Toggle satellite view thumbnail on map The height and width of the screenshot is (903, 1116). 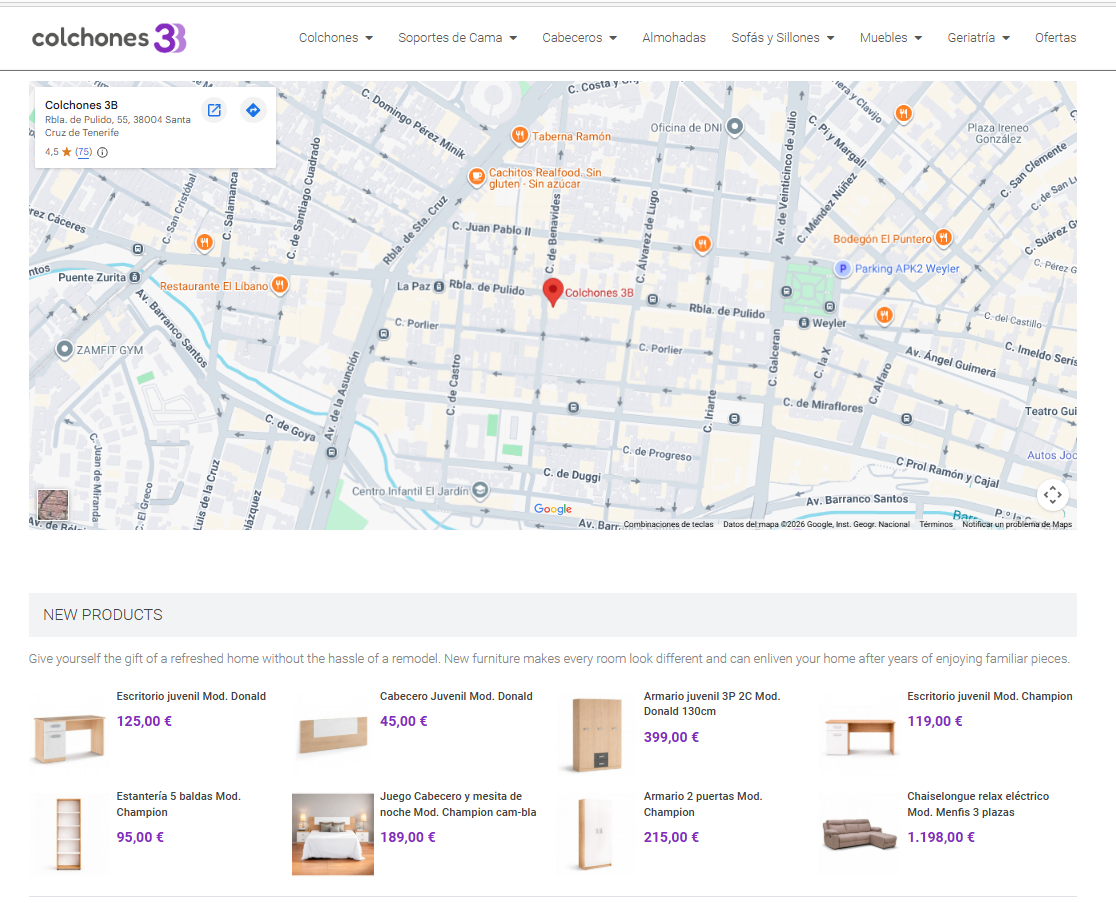point(53,504)
